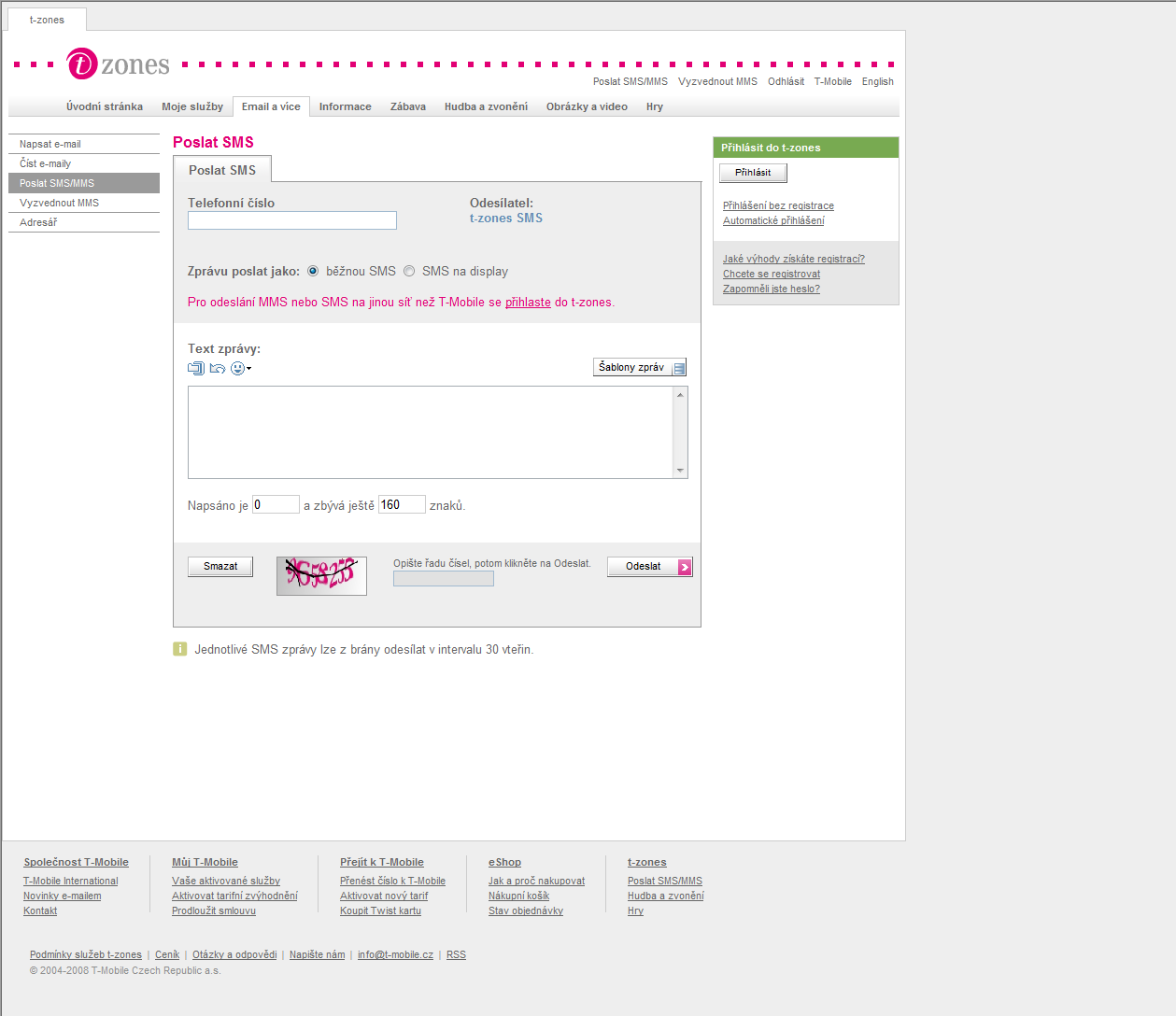Open the Hry tab
Image resolution: width=1176 pixels, height=1016 pixels.
655,106
